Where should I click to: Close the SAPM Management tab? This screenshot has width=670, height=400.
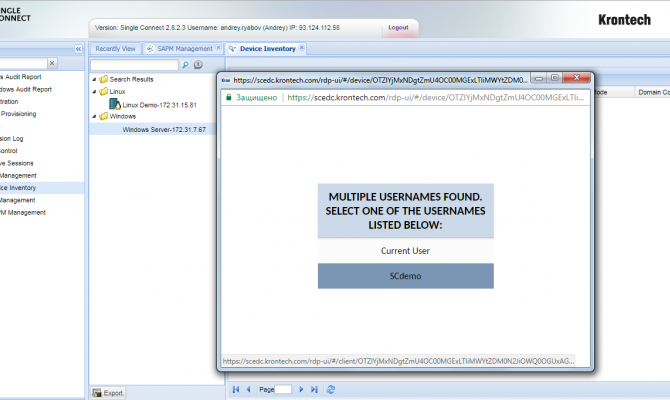pos(218,48)
